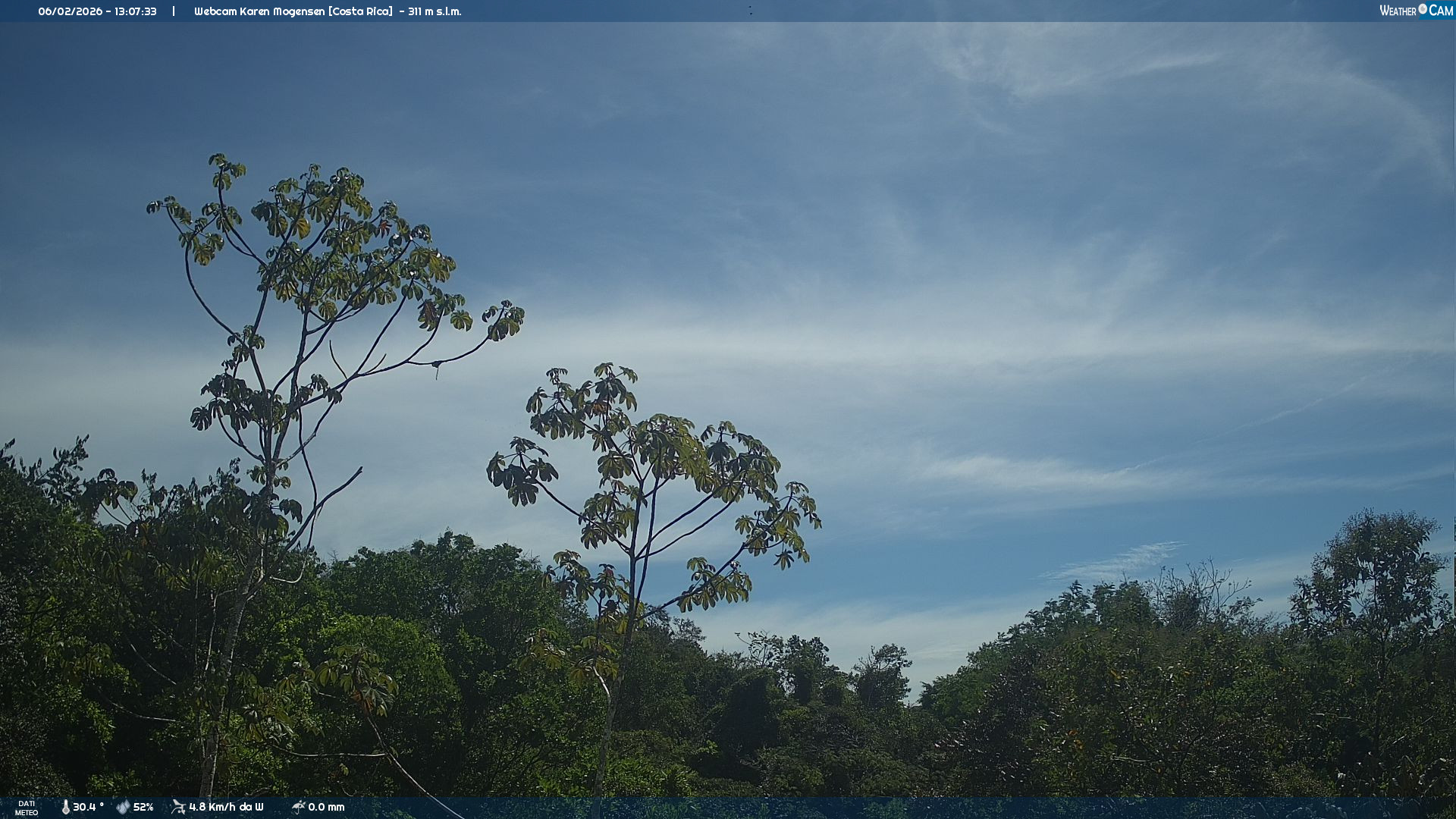1456x819 pixels.
Task: Click the [Costa Rica] location text
Action: 360,11
